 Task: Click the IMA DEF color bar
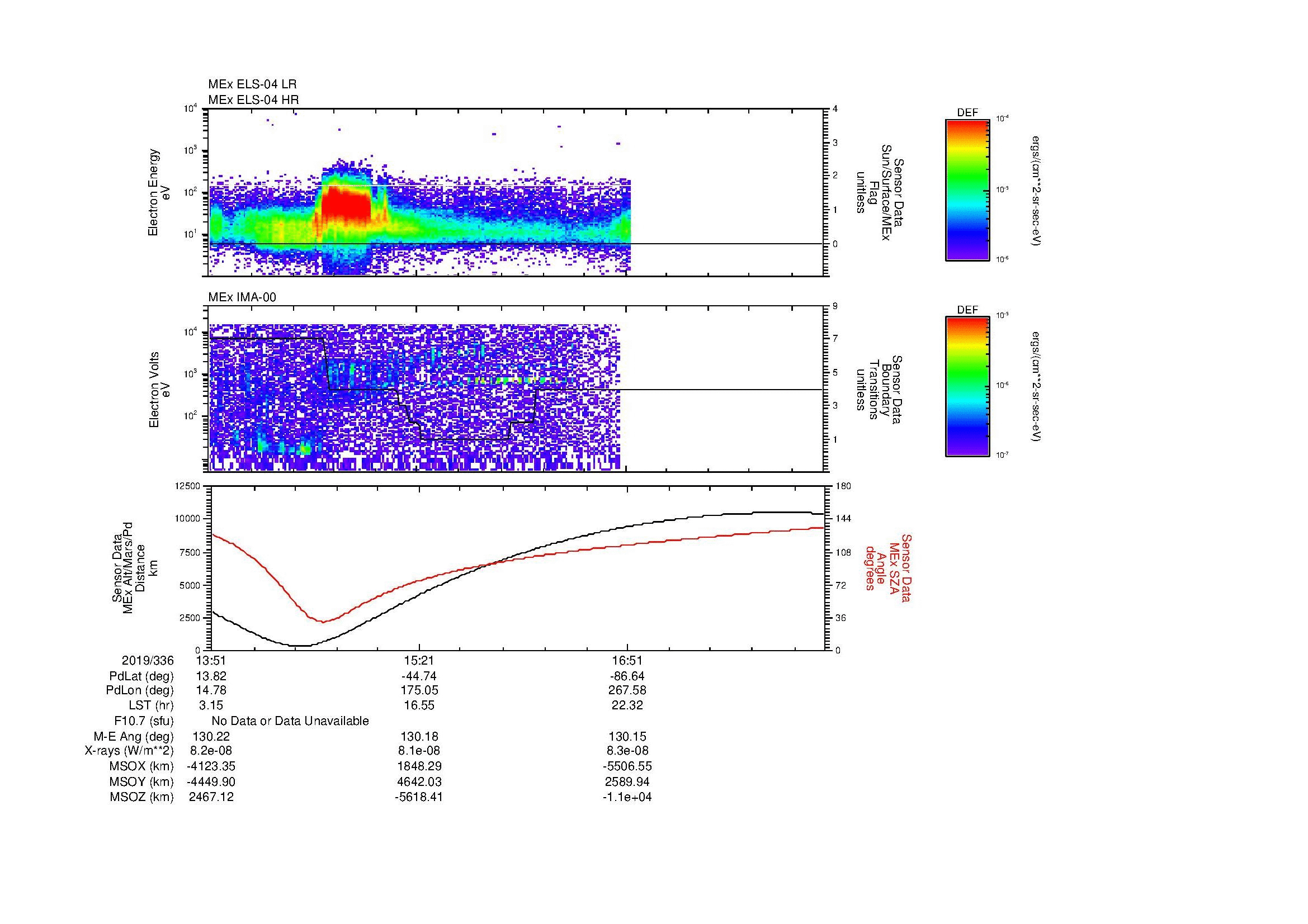[967, 387]
